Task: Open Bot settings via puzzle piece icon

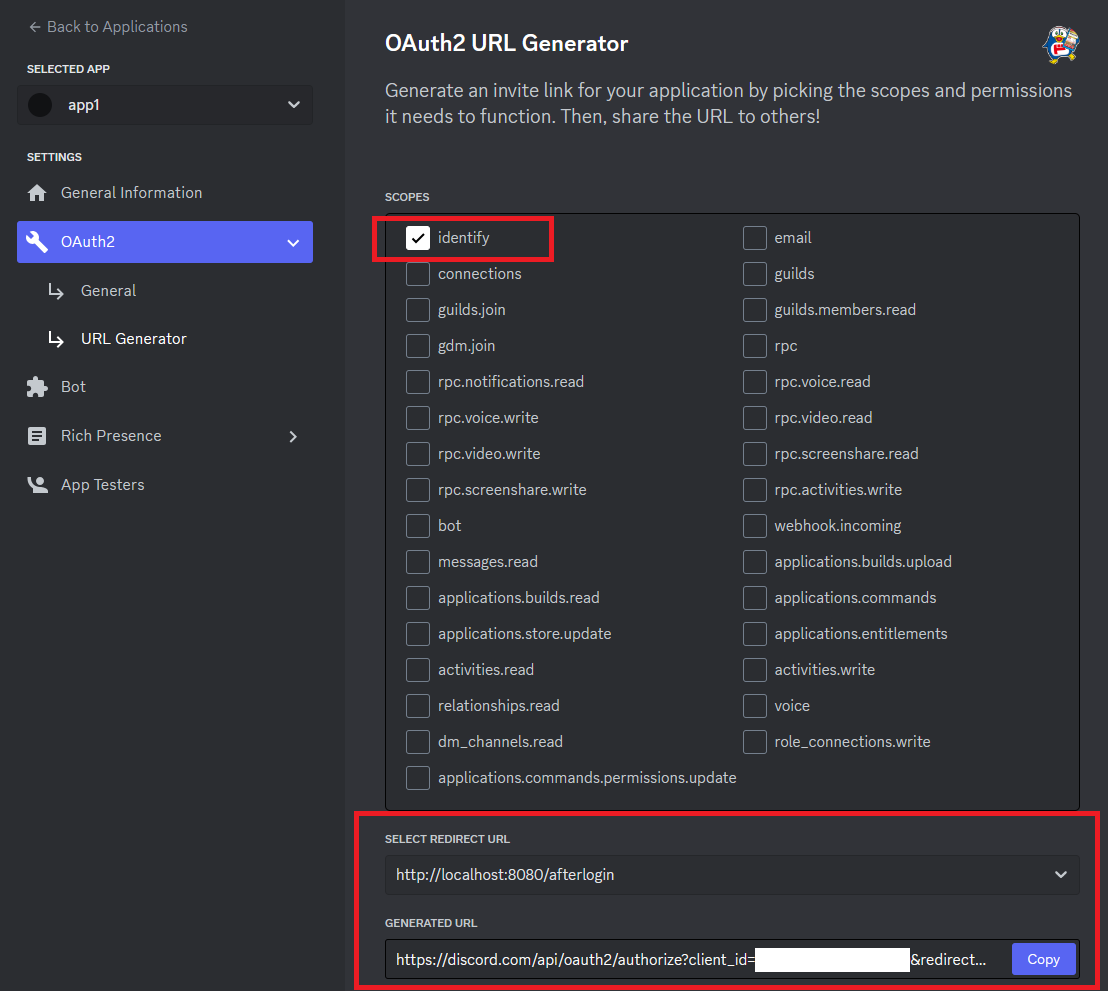Action: click(x=37, y=386)
